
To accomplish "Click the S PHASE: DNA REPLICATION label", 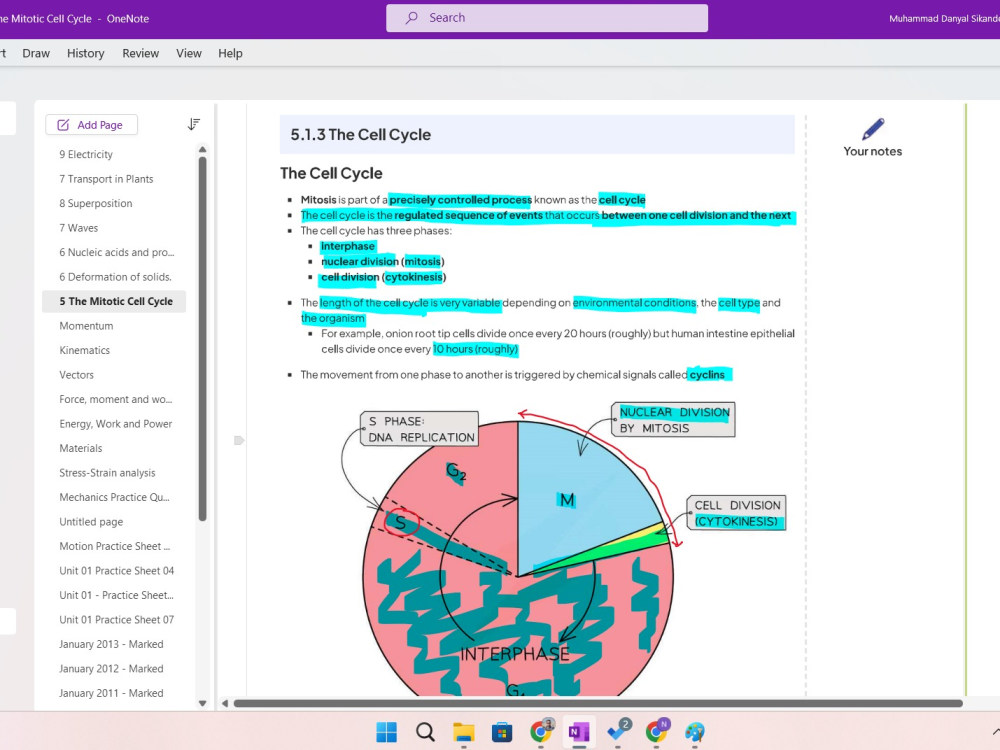I will pos(420,429).
